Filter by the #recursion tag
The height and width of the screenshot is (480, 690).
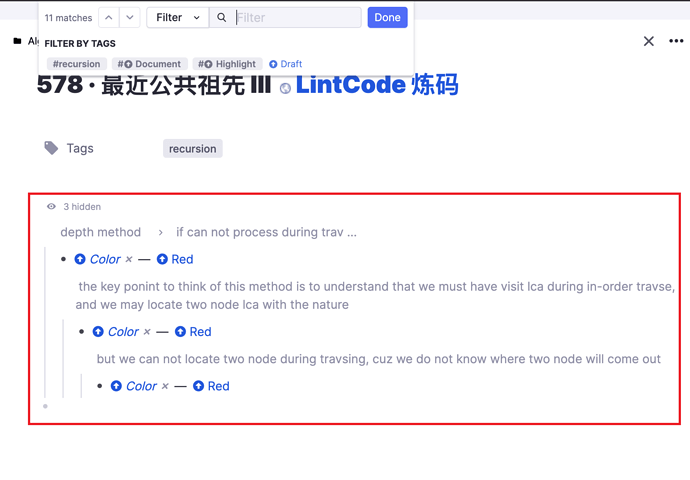coord(77,64)
